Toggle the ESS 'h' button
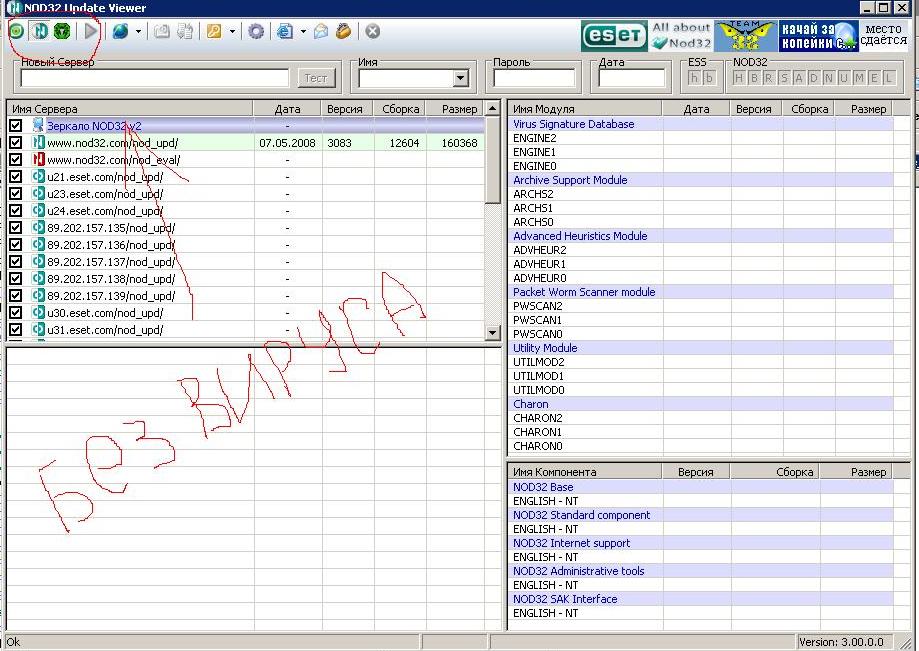 point(695,78)
